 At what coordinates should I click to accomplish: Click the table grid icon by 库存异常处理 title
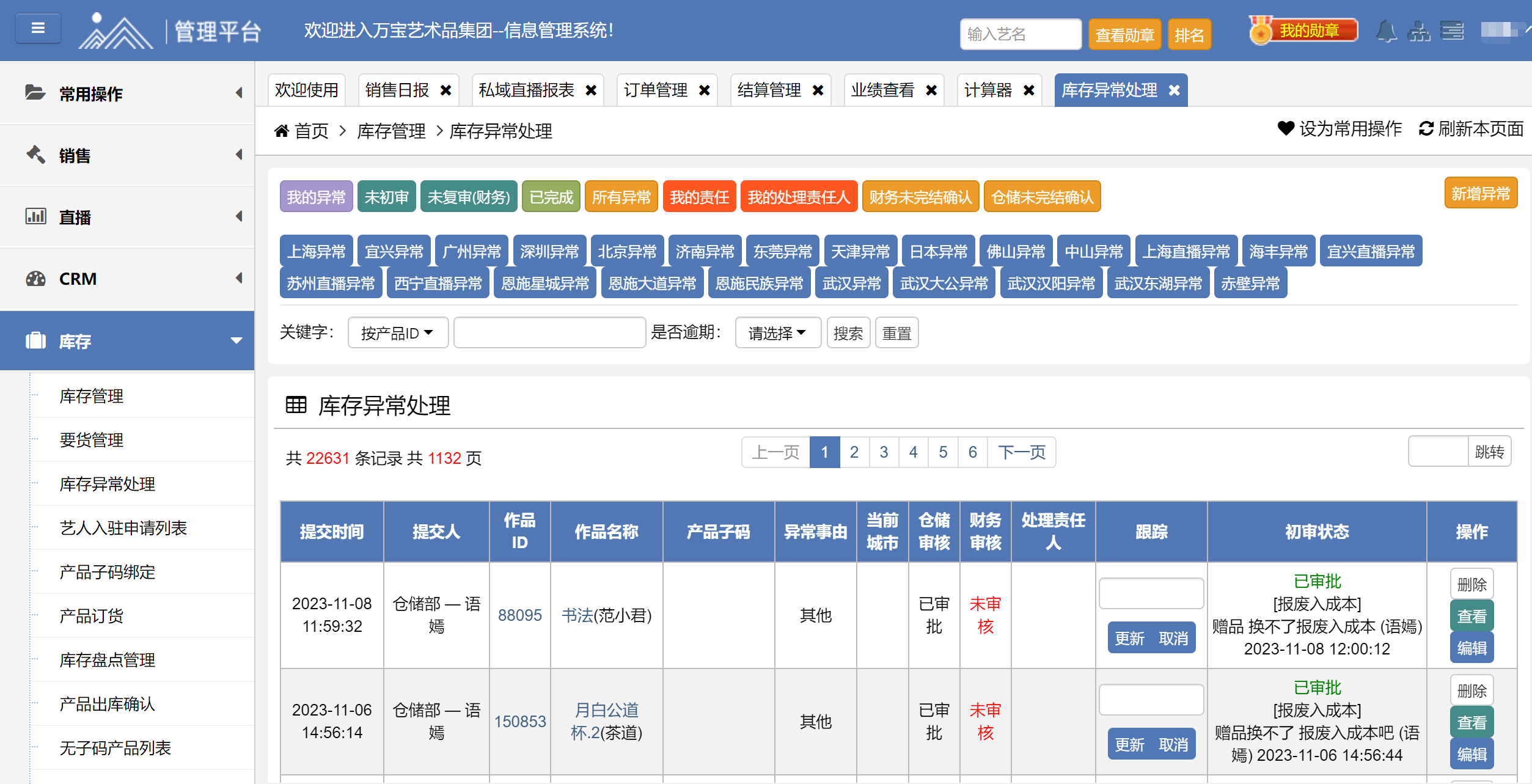pos(296,405)
